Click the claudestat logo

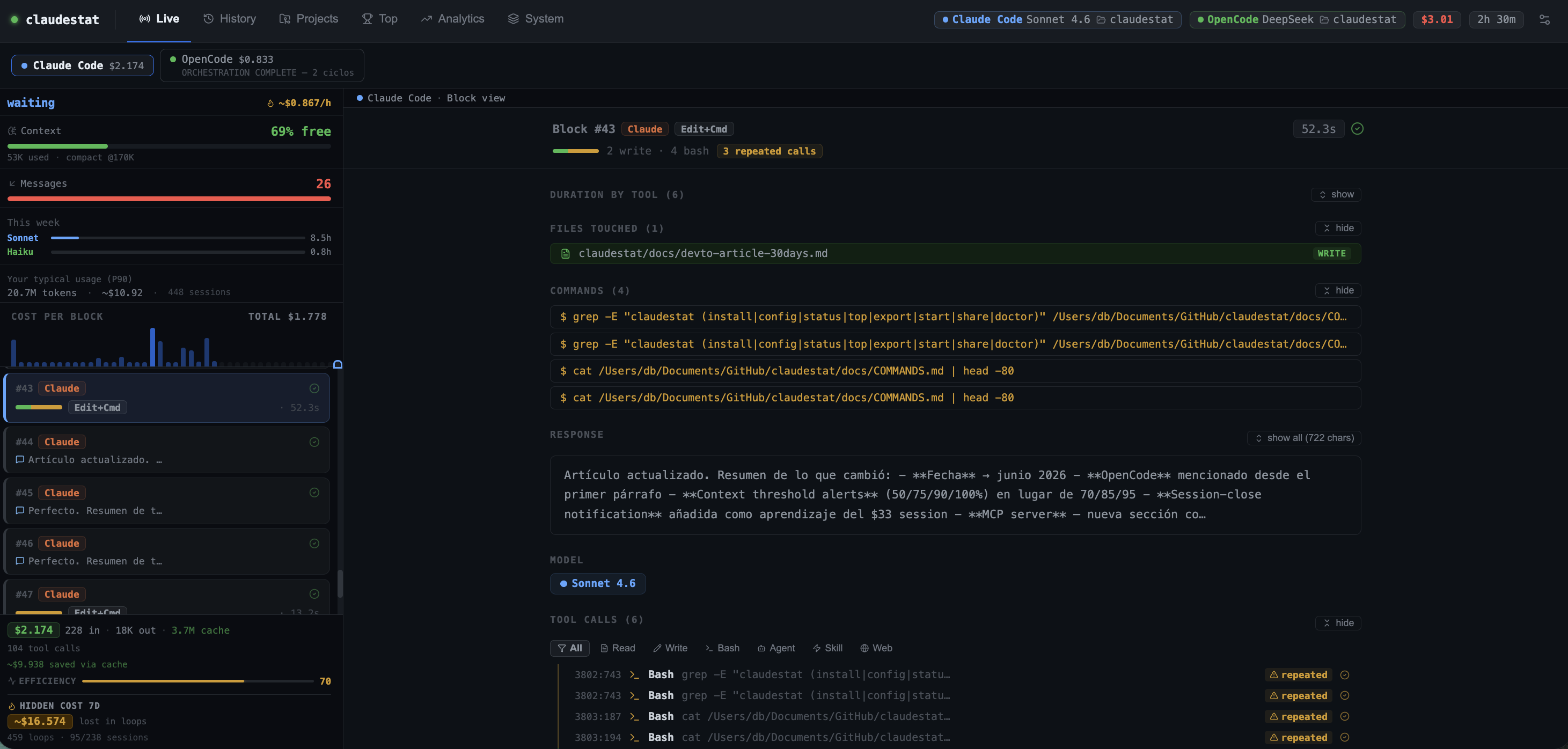pyautogui.click(x=55, y=19)
